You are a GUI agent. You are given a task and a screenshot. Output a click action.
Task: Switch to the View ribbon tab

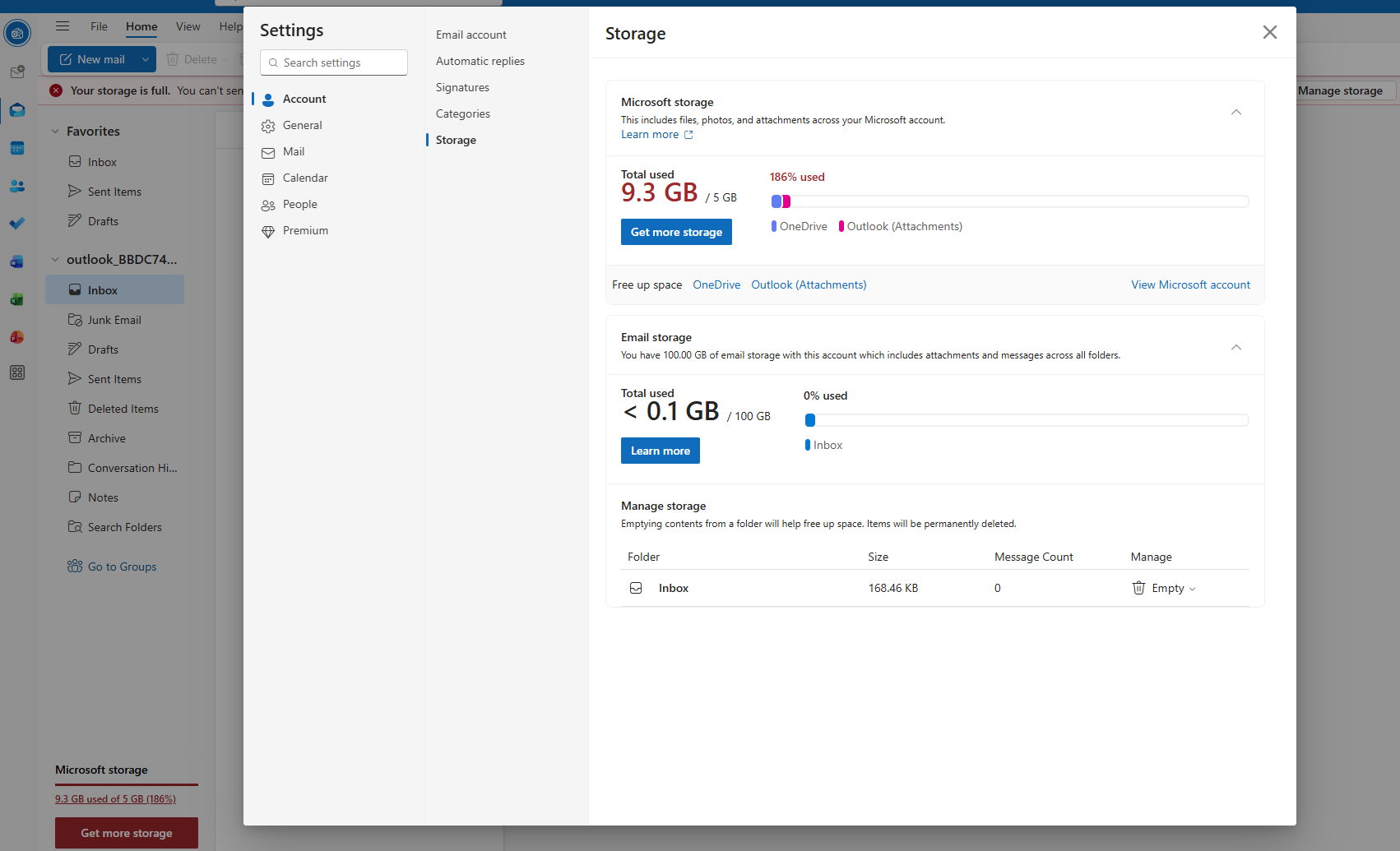pos(188,26)
